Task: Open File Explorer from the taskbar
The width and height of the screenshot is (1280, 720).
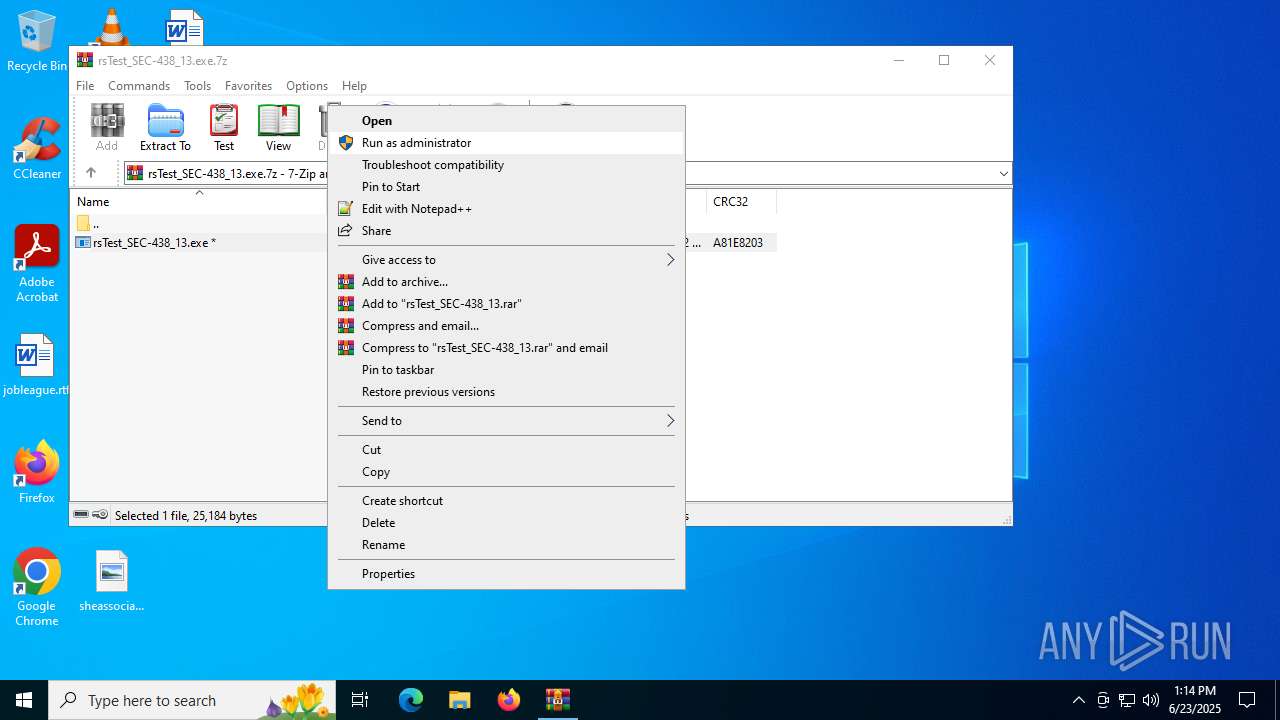Action: (460, 700)
